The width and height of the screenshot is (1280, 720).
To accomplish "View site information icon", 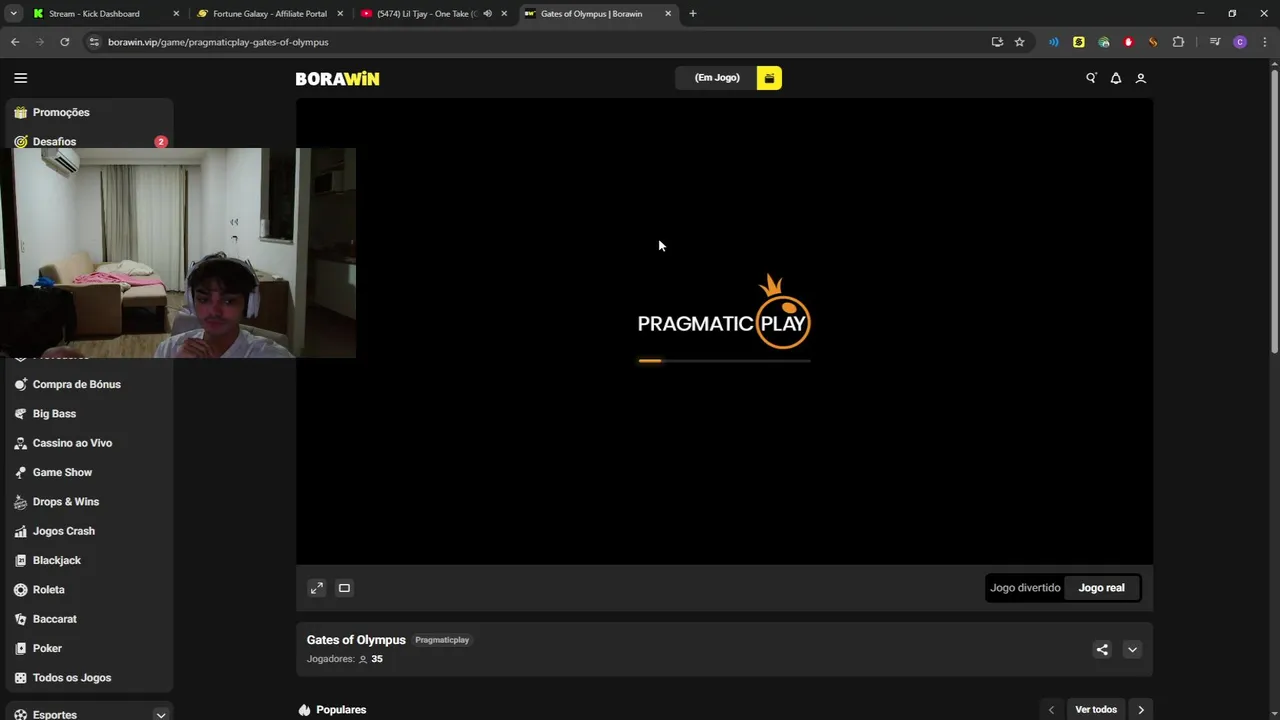I will click(94, 42).
